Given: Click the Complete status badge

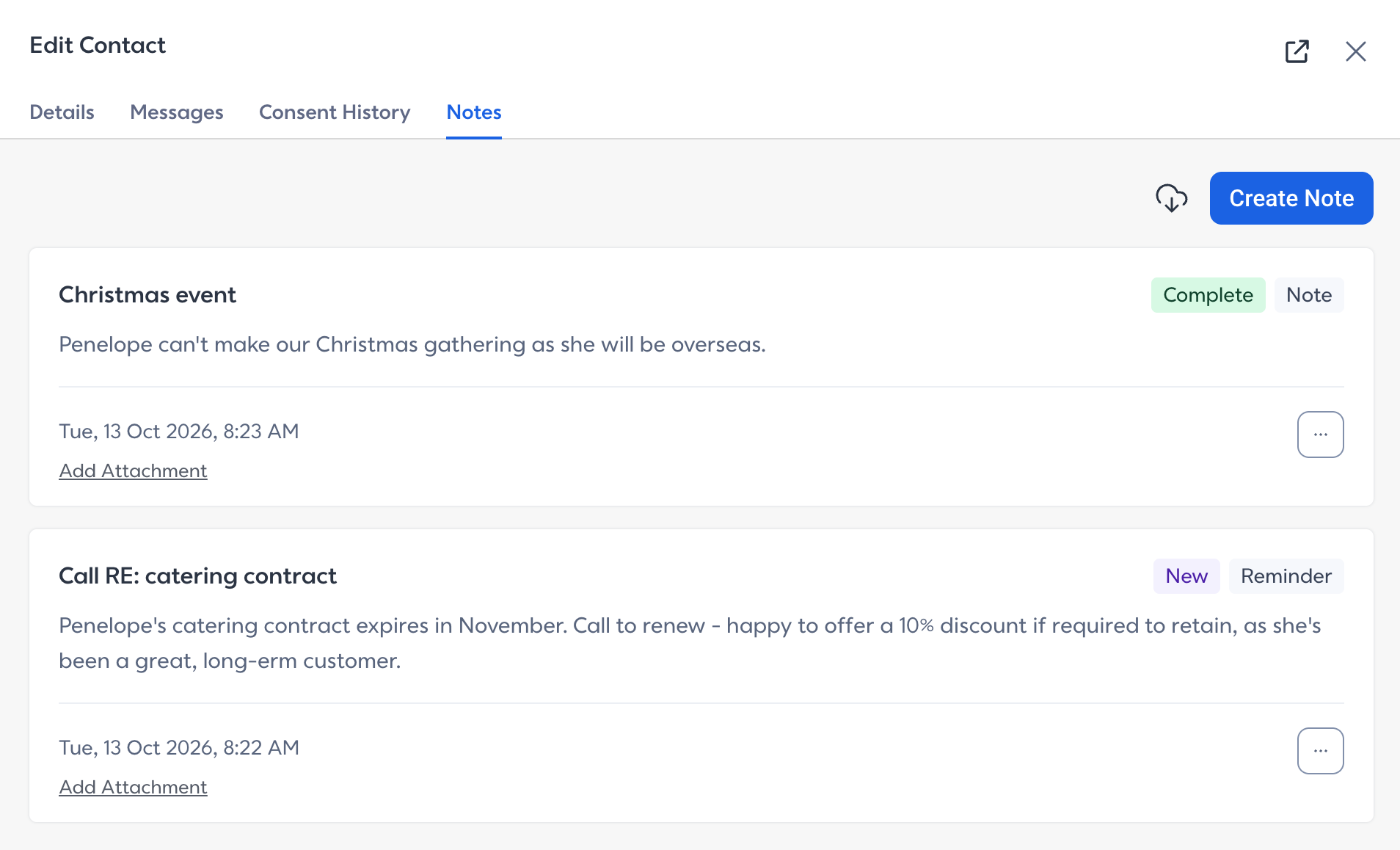Looking at the screenshot, I should 1208,295.
